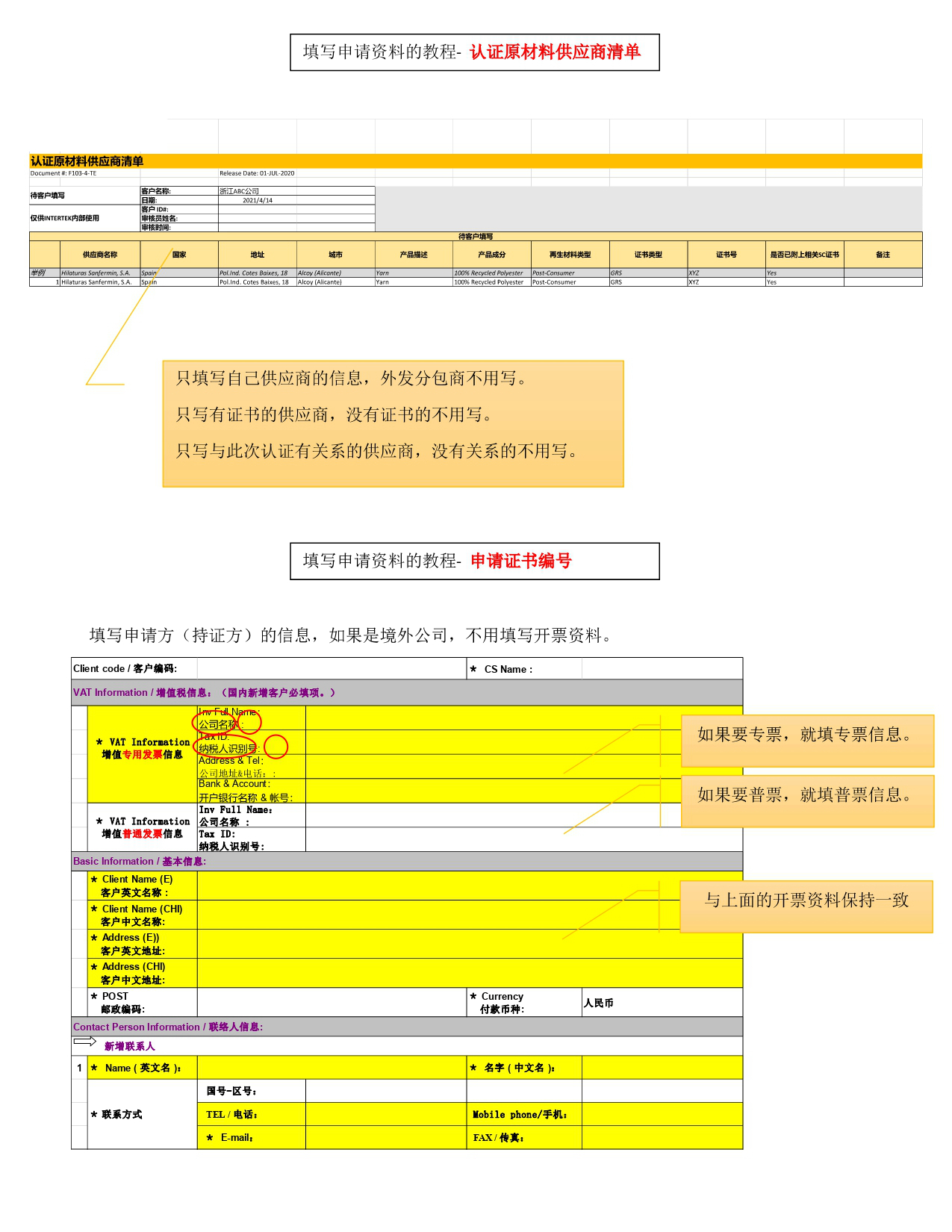Click the Address (CHI) 客户中文地址 field
952x1232 pixels.
pyautogui.click(x=470, y=973)
